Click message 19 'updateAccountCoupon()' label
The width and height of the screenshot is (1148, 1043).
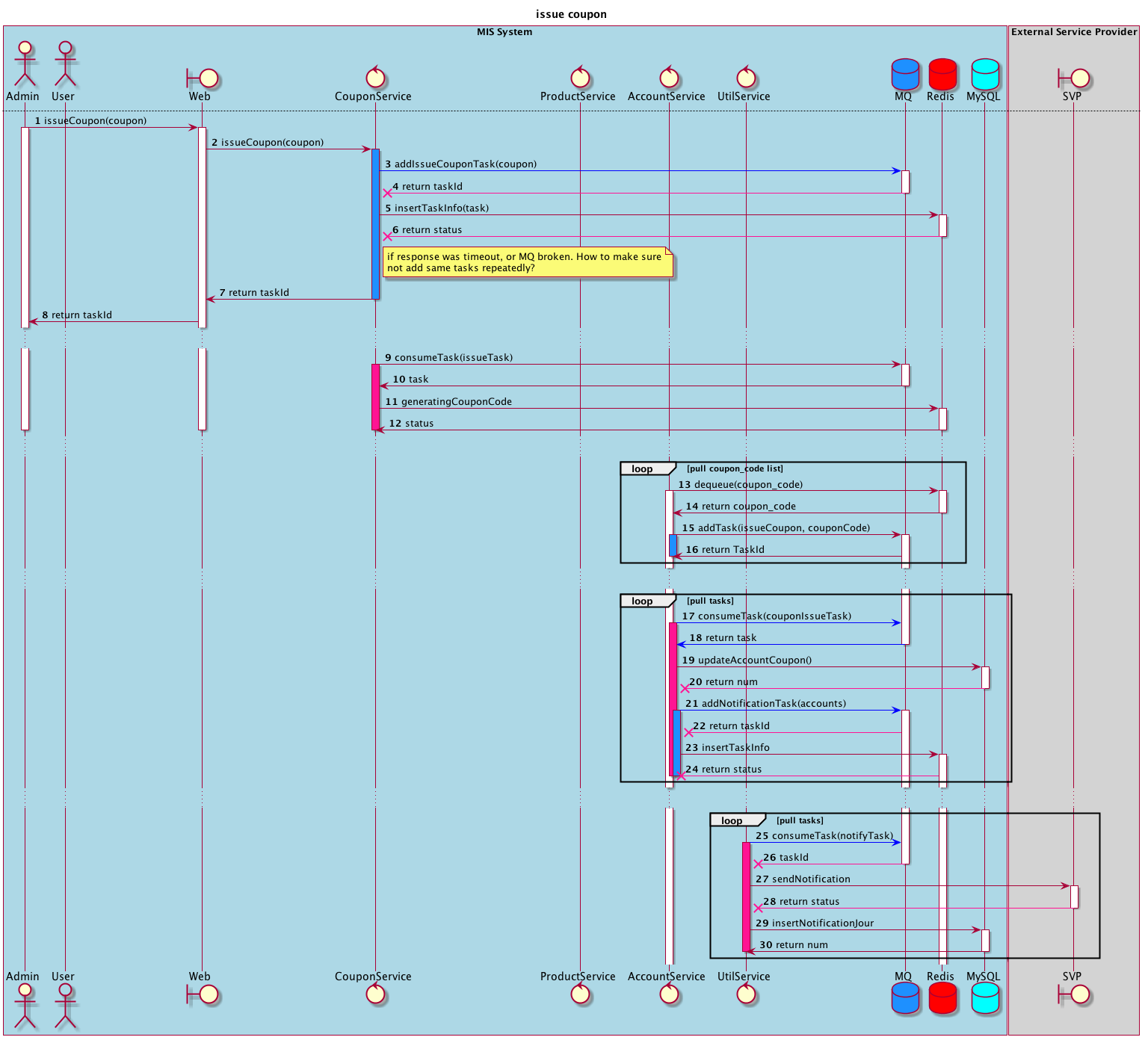(754, 660)
